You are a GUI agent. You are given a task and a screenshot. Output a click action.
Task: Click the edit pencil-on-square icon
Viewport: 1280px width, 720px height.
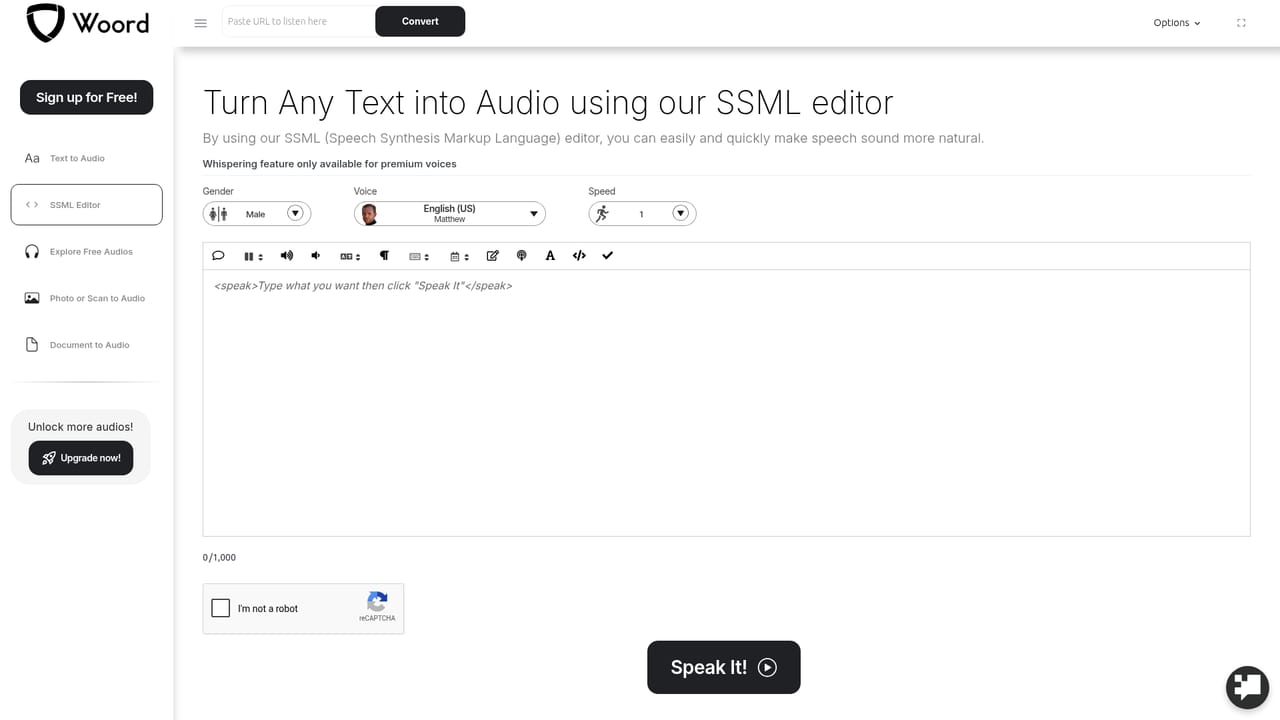pyautogui.click(x=492, y=256)
